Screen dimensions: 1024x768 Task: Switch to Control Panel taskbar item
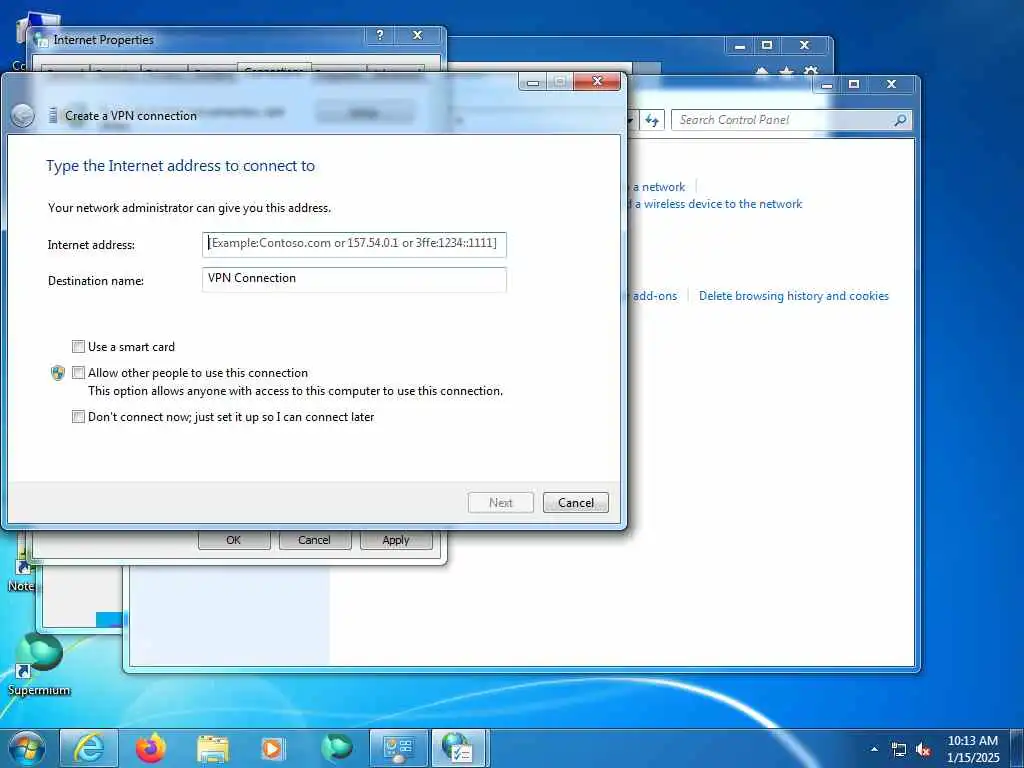(399, 748)
